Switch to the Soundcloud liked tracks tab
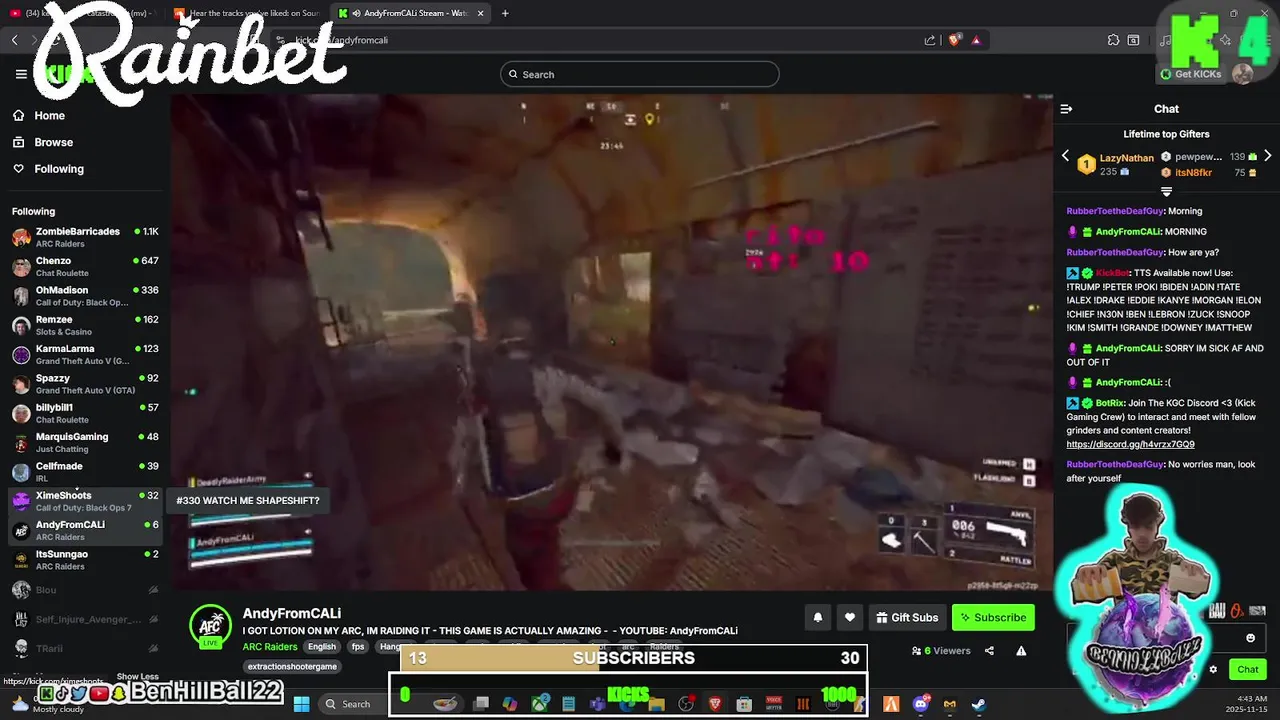1280x720 pixels. (245, 13)
